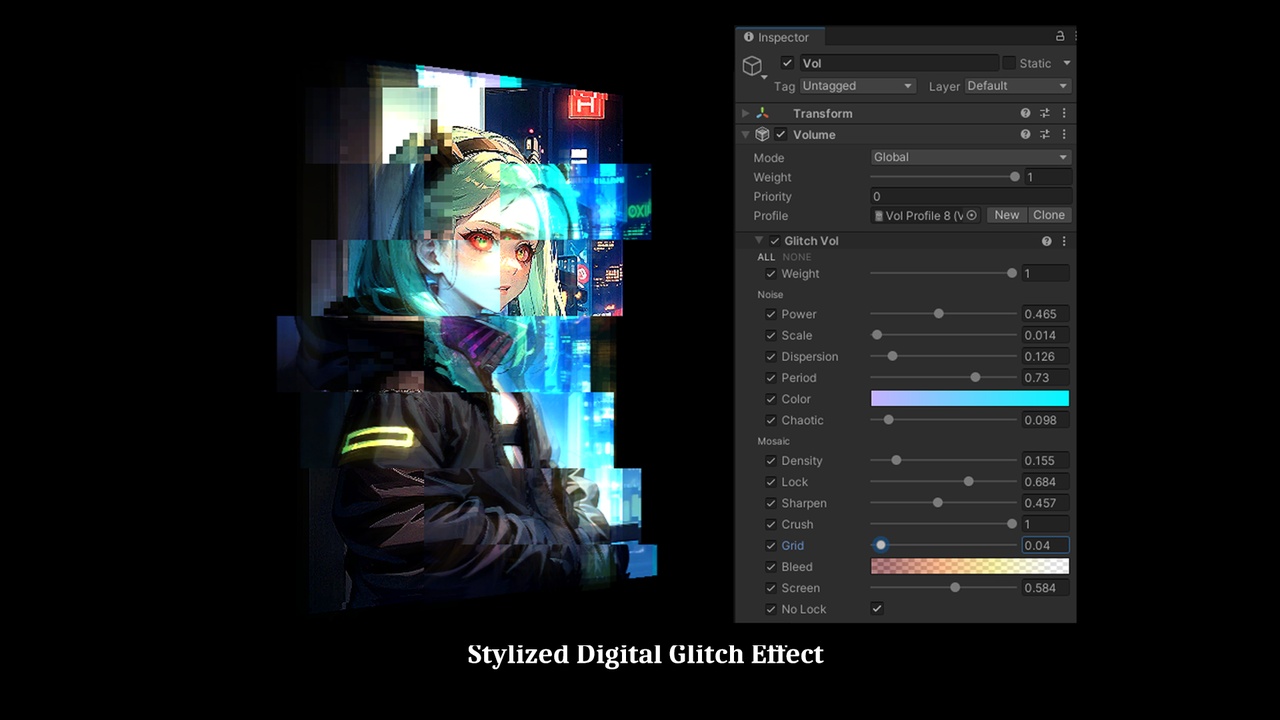Open the Mode dropdown showing Global
The height and width of the screenshot is (720, 1280).
click(x=970, y=157)
